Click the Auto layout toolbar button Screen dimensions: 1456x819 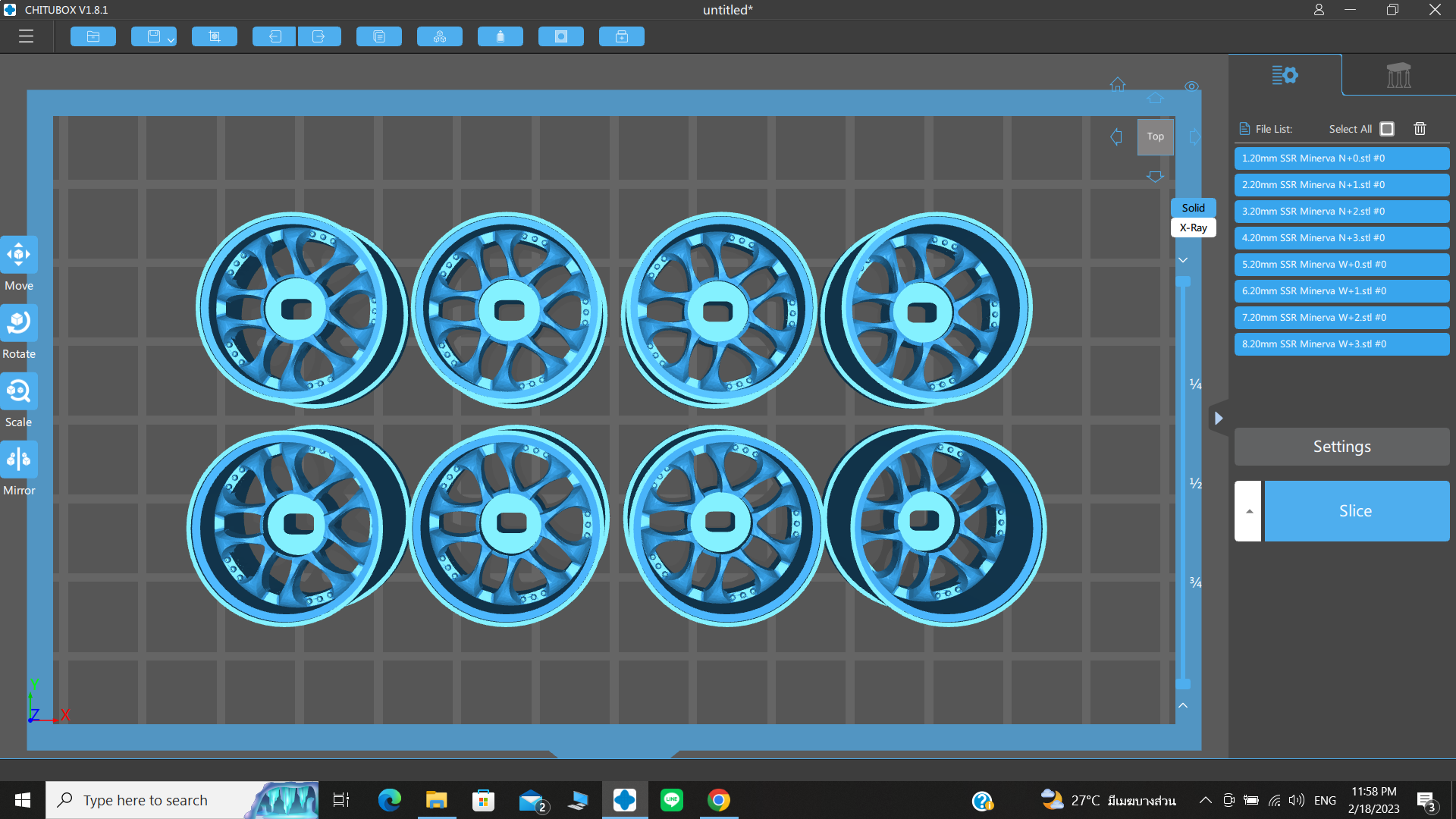440,36
